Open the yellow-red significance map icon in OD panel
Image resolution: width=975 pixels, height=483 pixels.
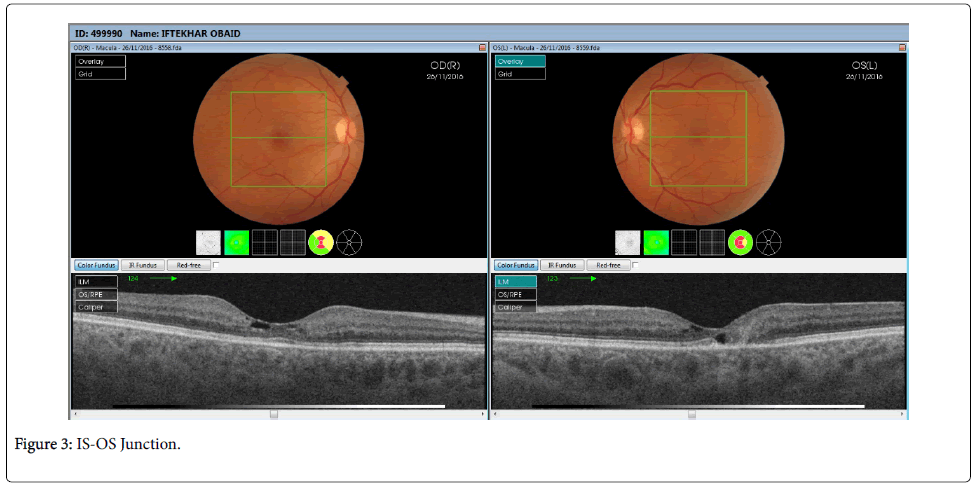tap(321, 242)
